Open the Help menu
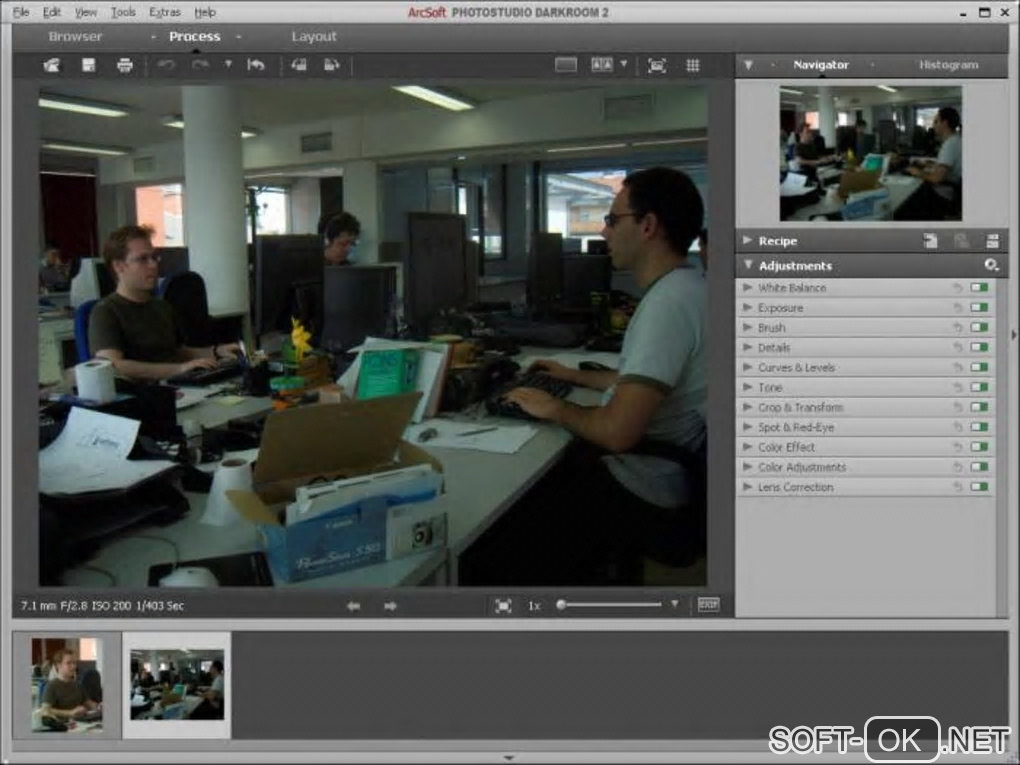Screen dimensions: 1020x765 [205, 12]
